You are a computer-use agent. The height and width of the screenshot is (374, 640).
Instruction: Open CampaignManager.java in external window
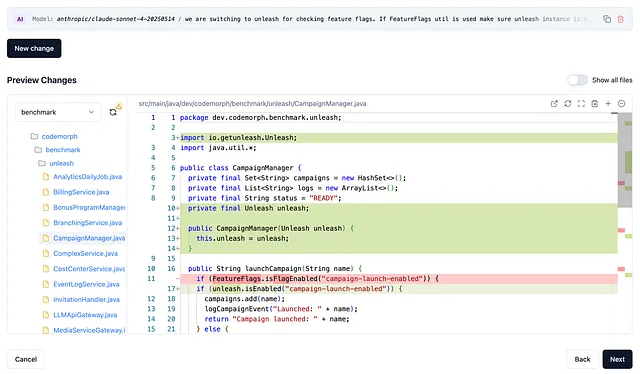554,104
